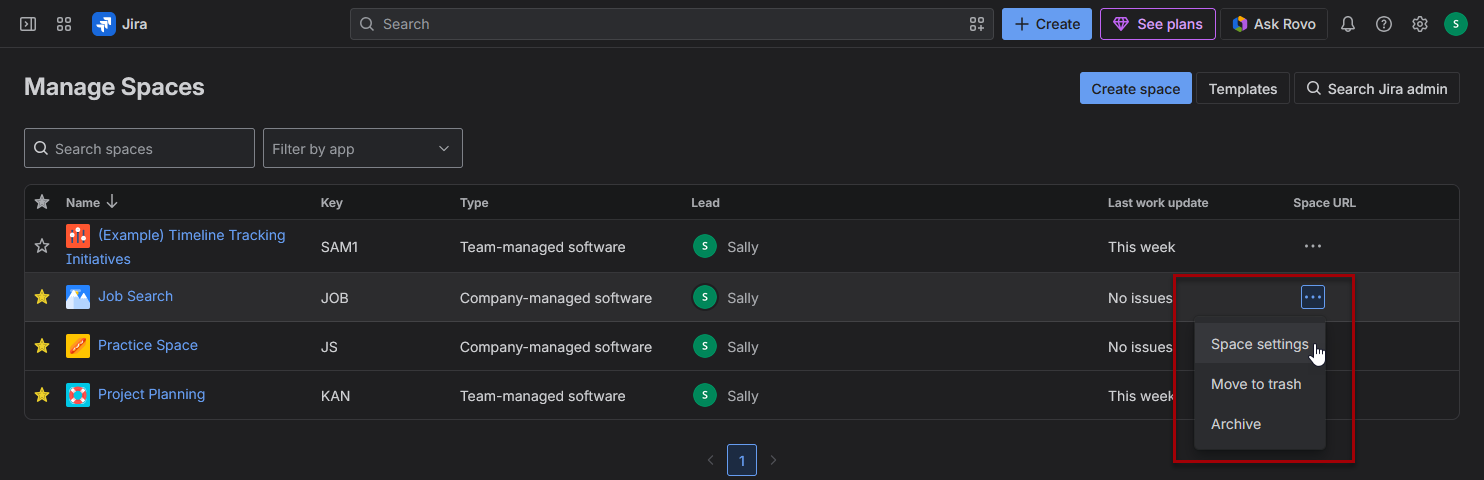
Task: Open Ask Rovo
Action: tap(1274, 24)
